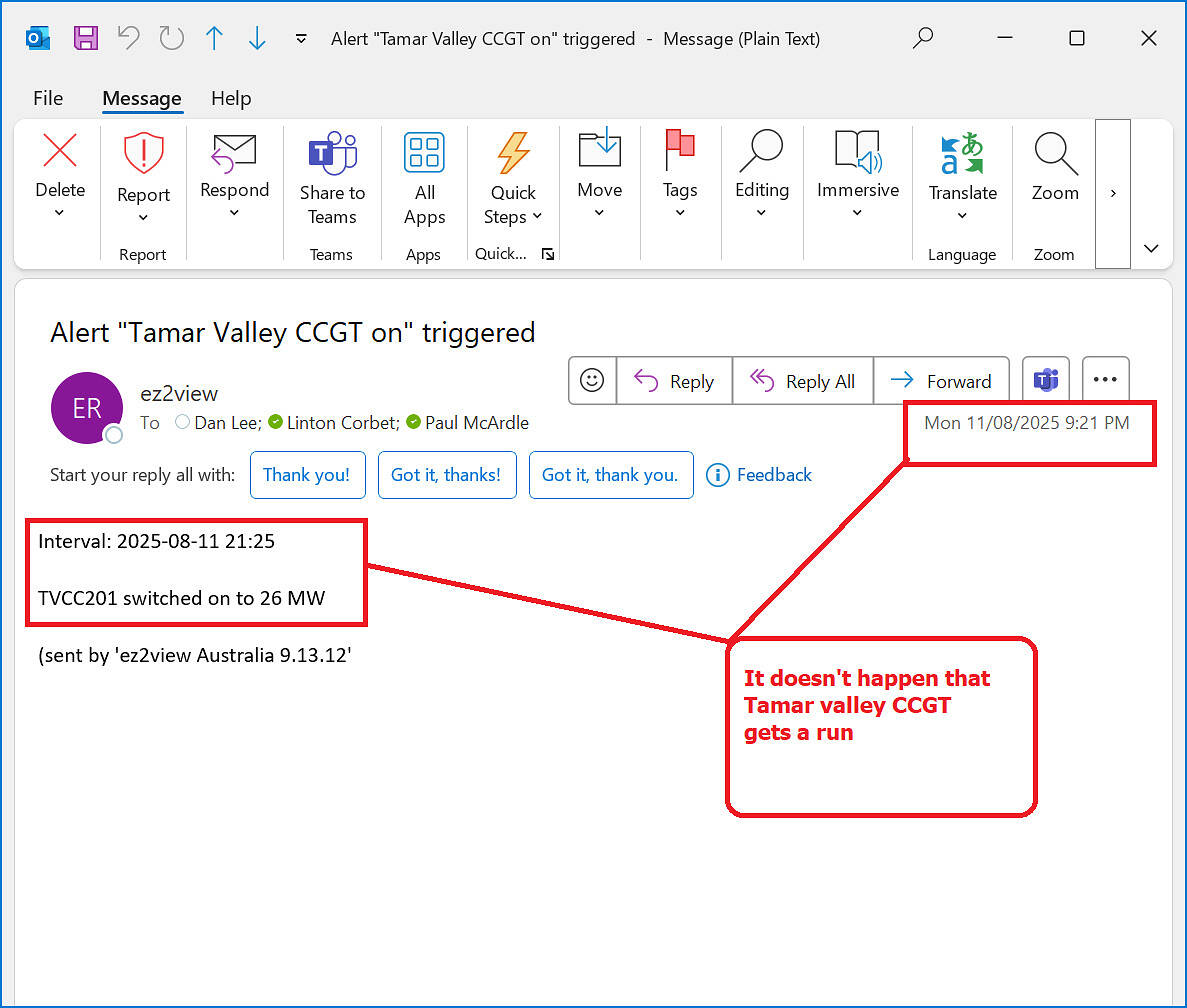Click the Report shield icon
Screen dimensions: 1187x1008
(x=143, y=153)
